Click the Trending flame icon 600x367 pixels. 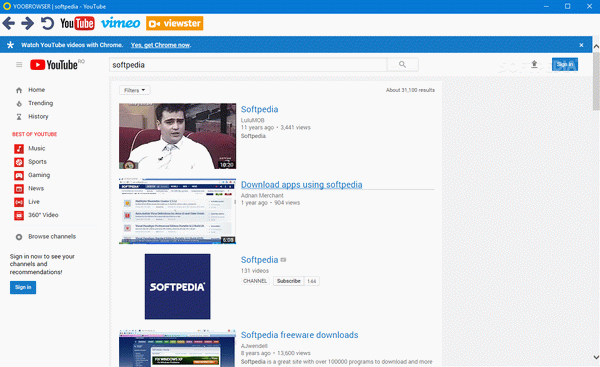pyautogui.click(x=19, y=103)
